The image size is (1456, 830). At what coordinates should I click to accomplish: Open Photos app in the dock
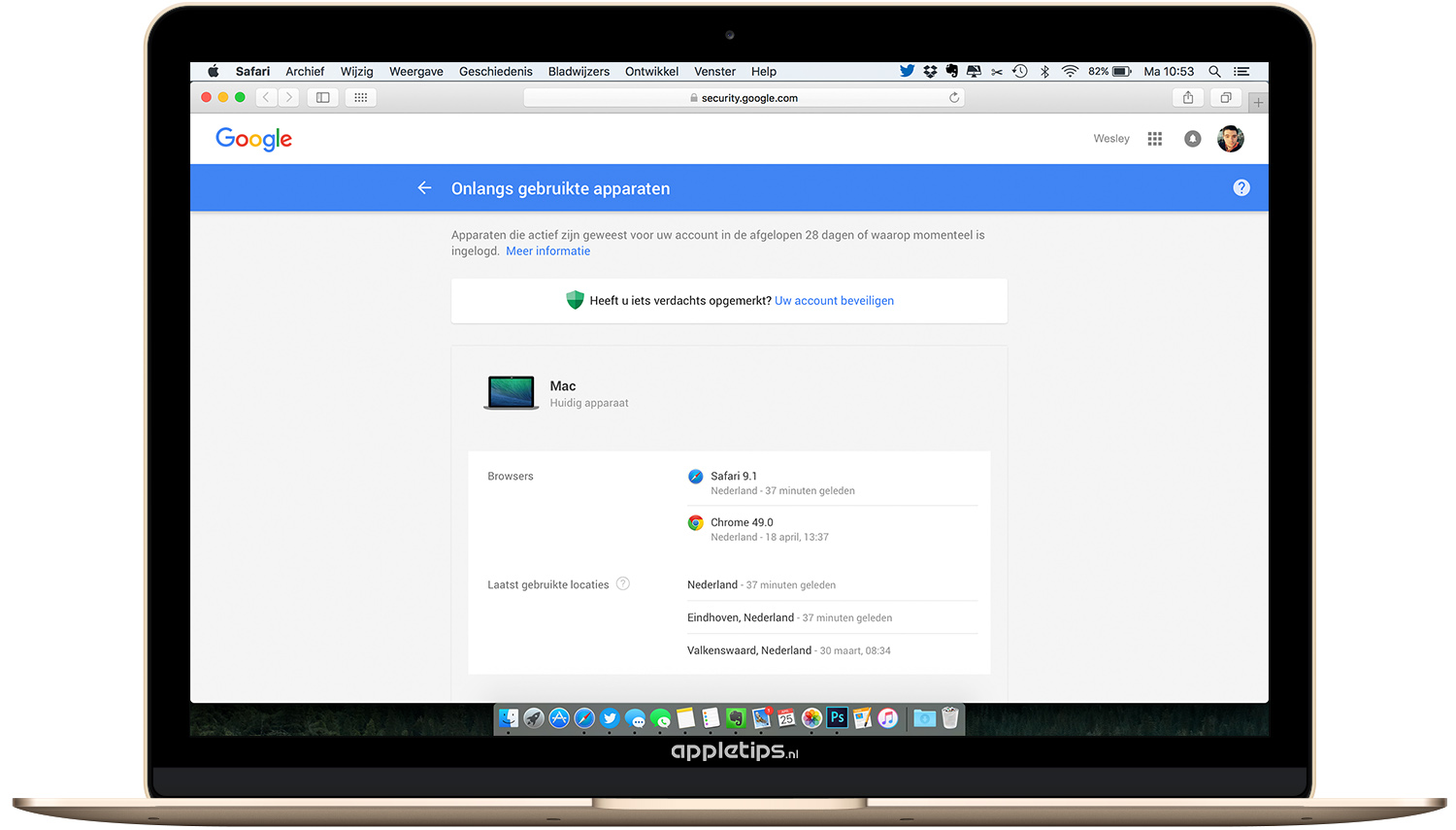(811, 717)
